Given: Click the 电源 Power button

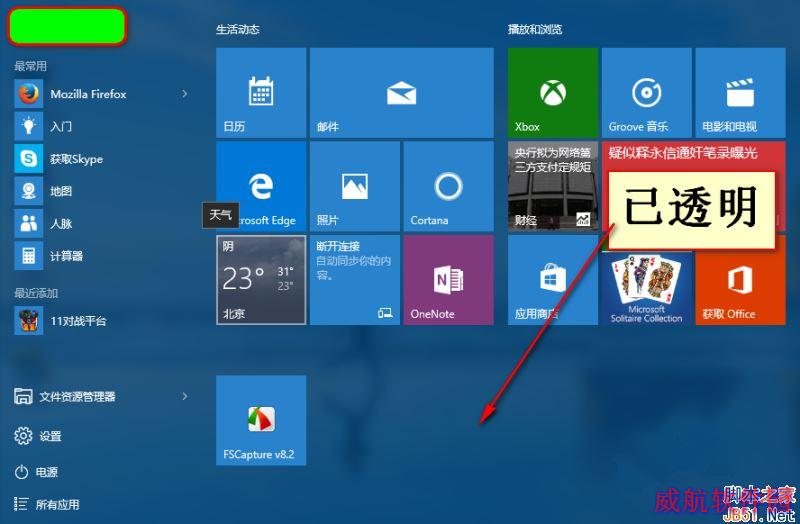Looking at the screenshot, I should click(x=36, y=472).
